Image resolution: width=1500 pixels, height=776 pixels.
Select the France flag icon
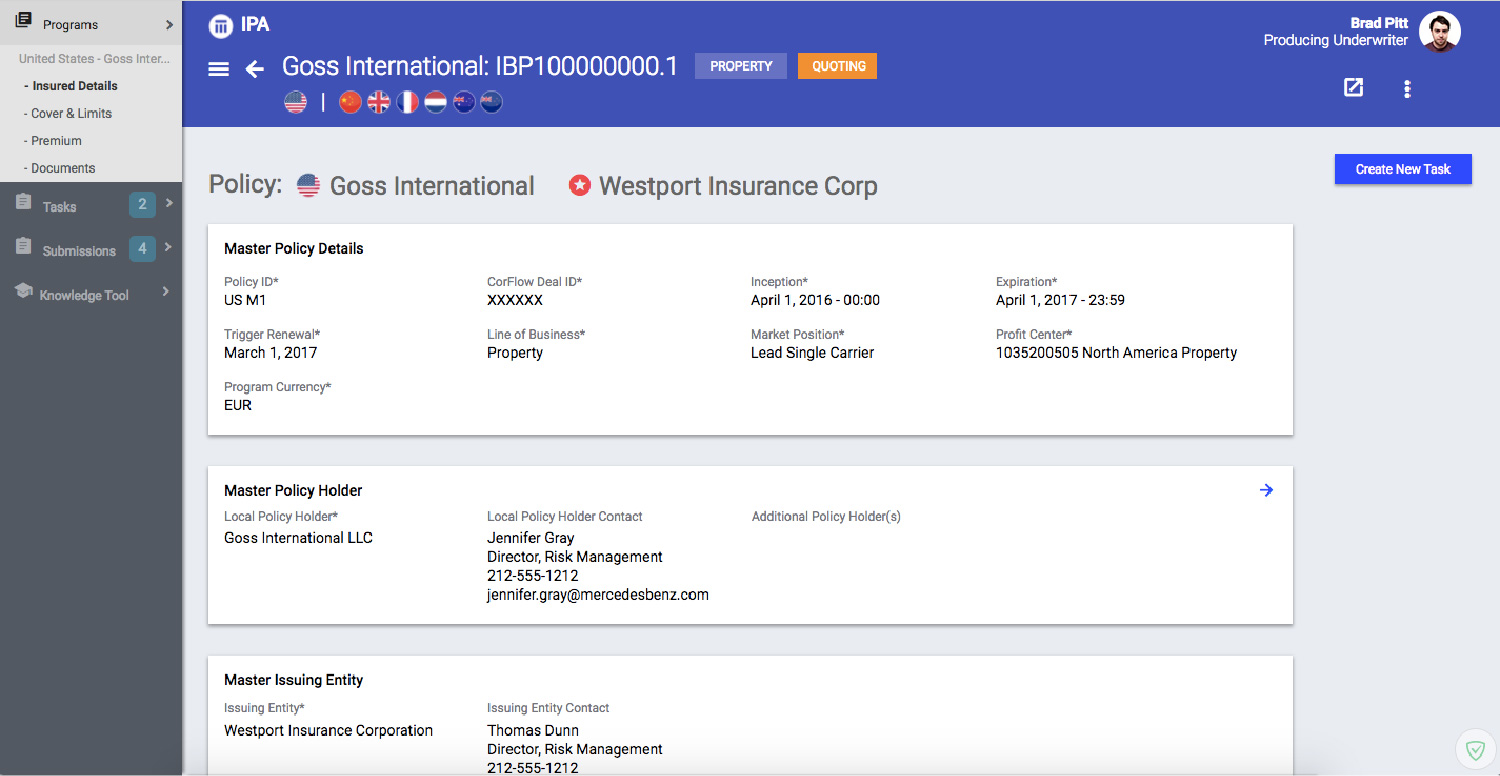407,102
